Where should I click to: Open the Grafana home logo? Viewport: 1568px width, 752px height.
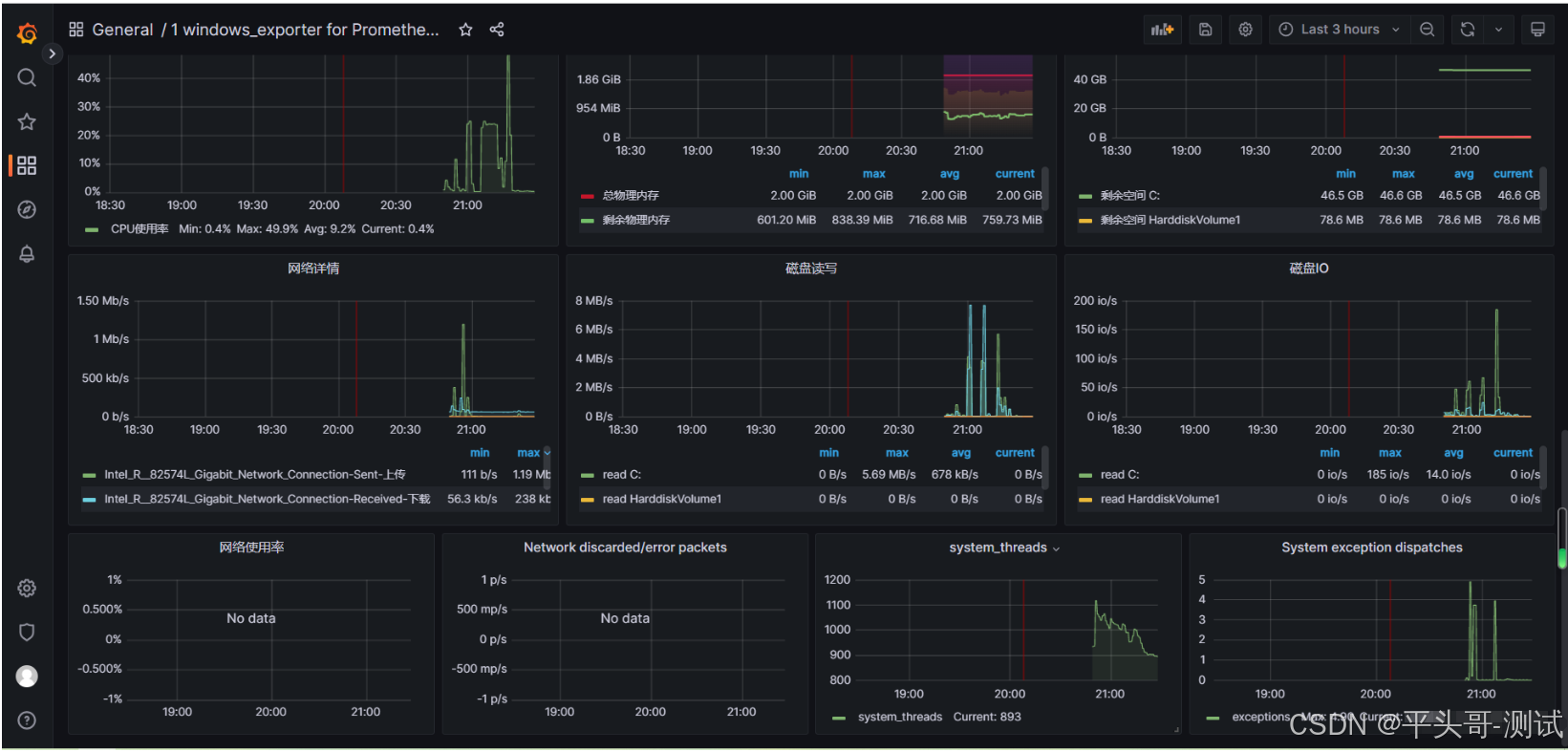[27, 33]
